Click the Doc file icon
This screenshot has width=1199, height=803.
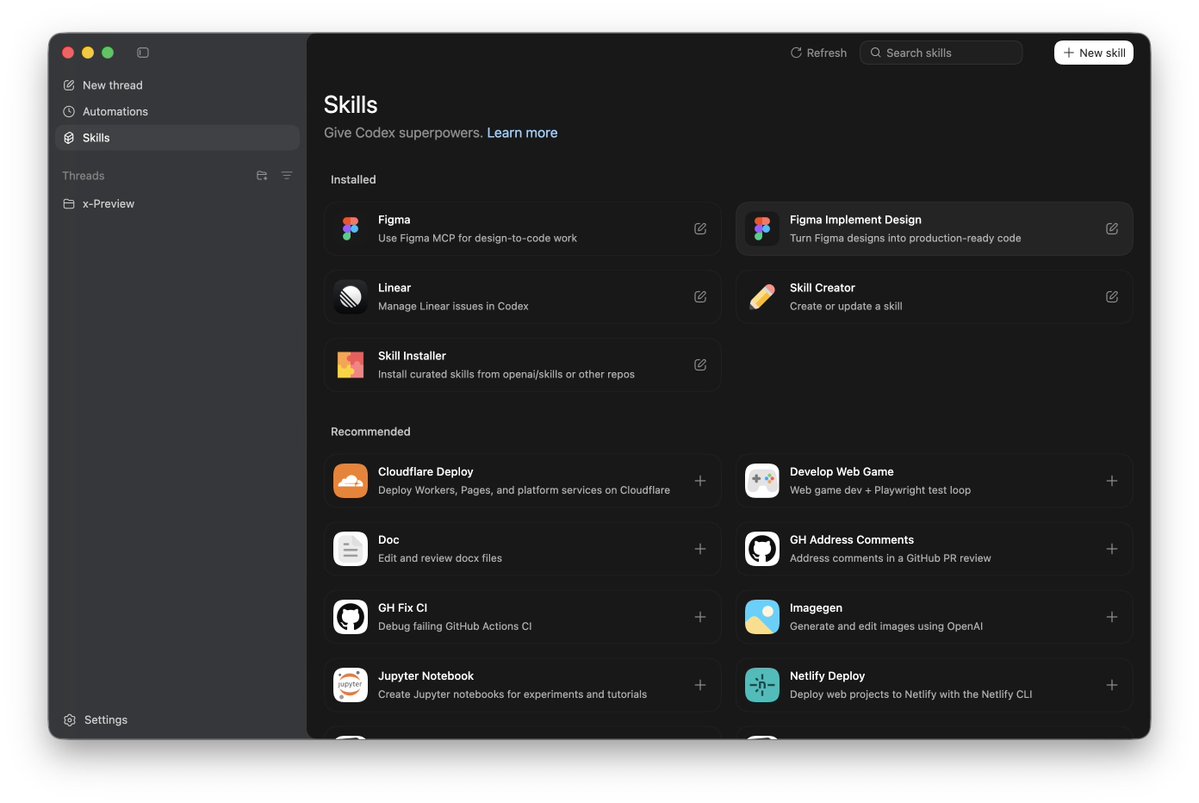[350, 549]
